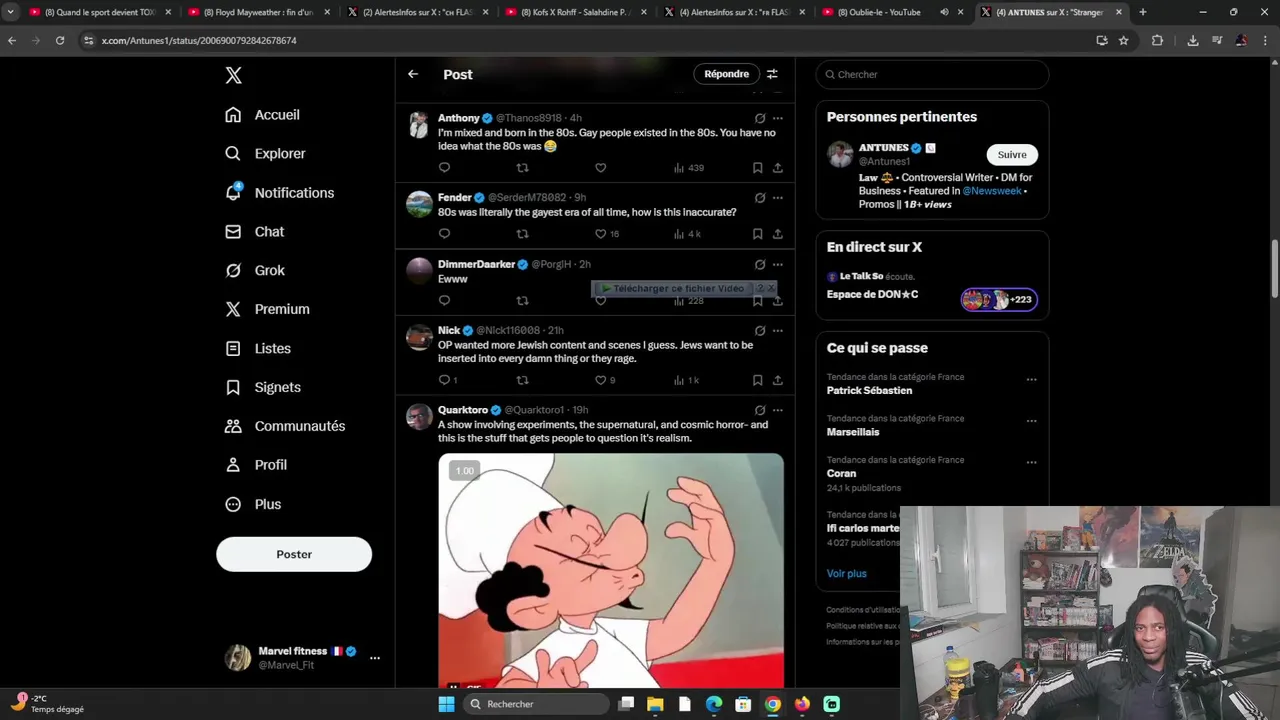The height and width of the screenshot is (720, 1280).
Task: Share Nick's comment
Action: click(778, 380)
